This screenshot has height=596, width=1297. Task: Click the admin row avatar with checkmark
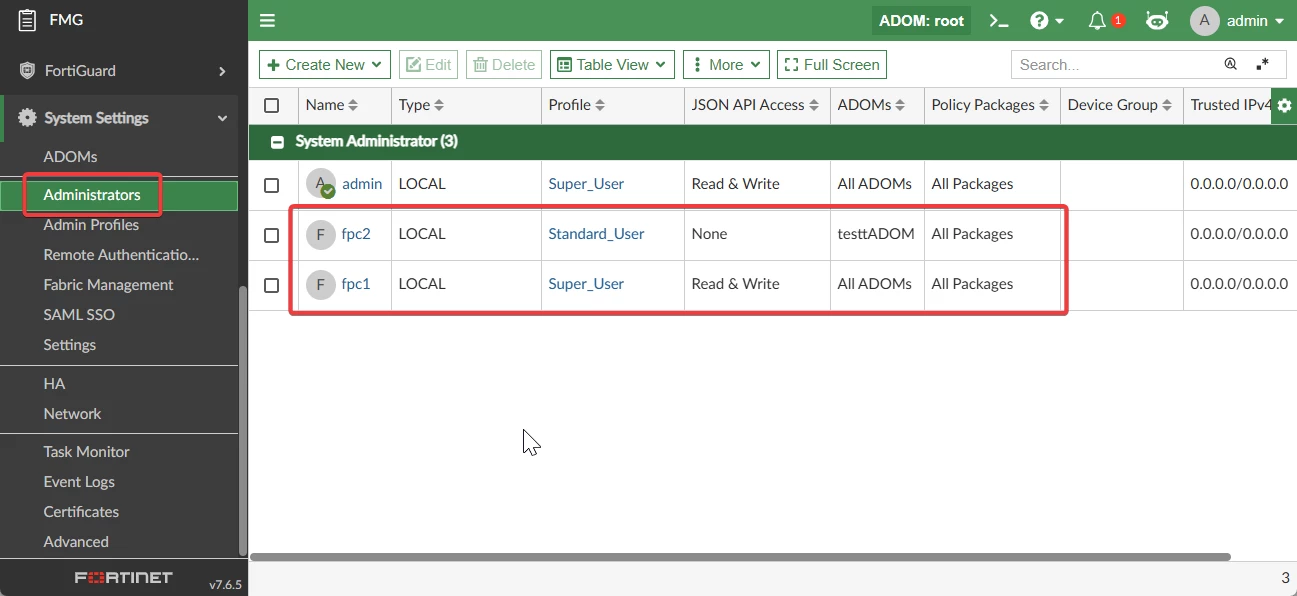[320, 184]
